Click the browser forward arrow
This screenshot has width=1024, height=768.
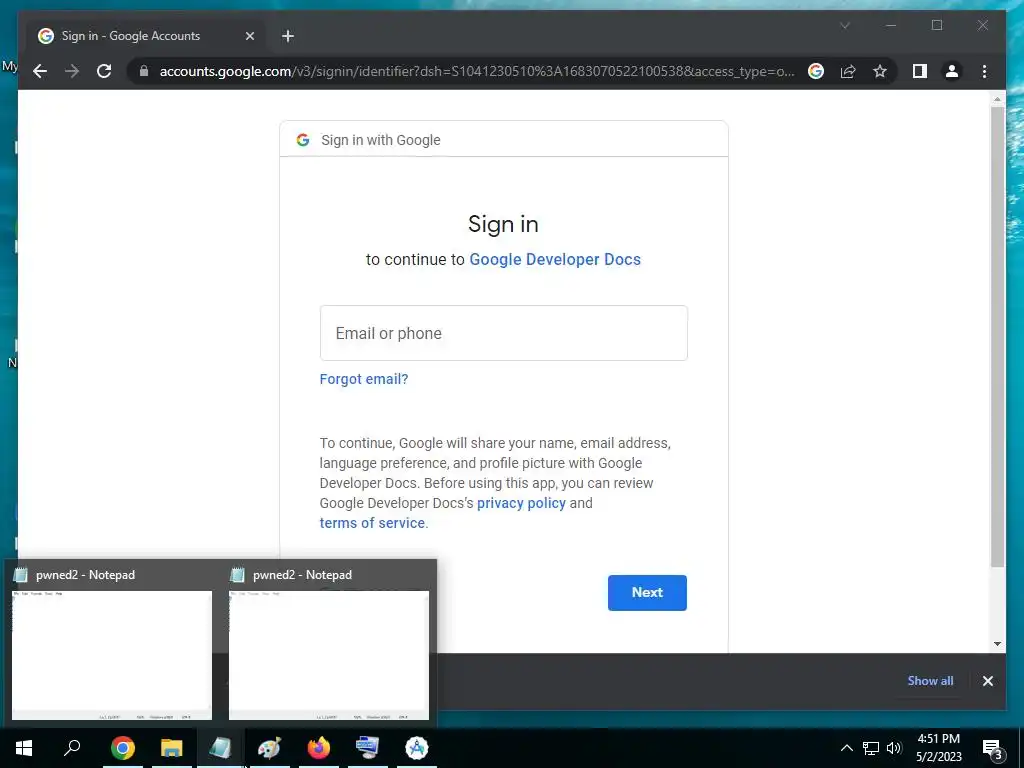coord(72,71)
